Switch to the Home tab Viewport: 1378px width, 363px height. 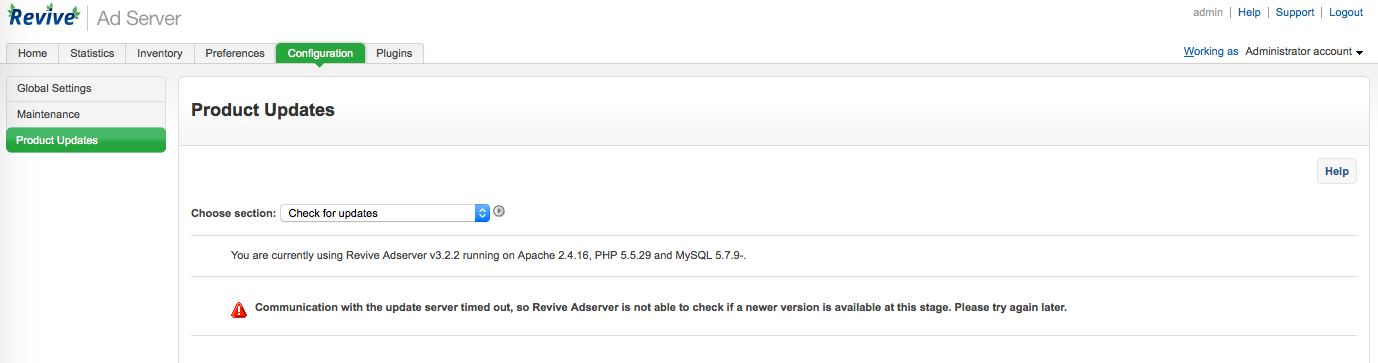click(32, 53)
